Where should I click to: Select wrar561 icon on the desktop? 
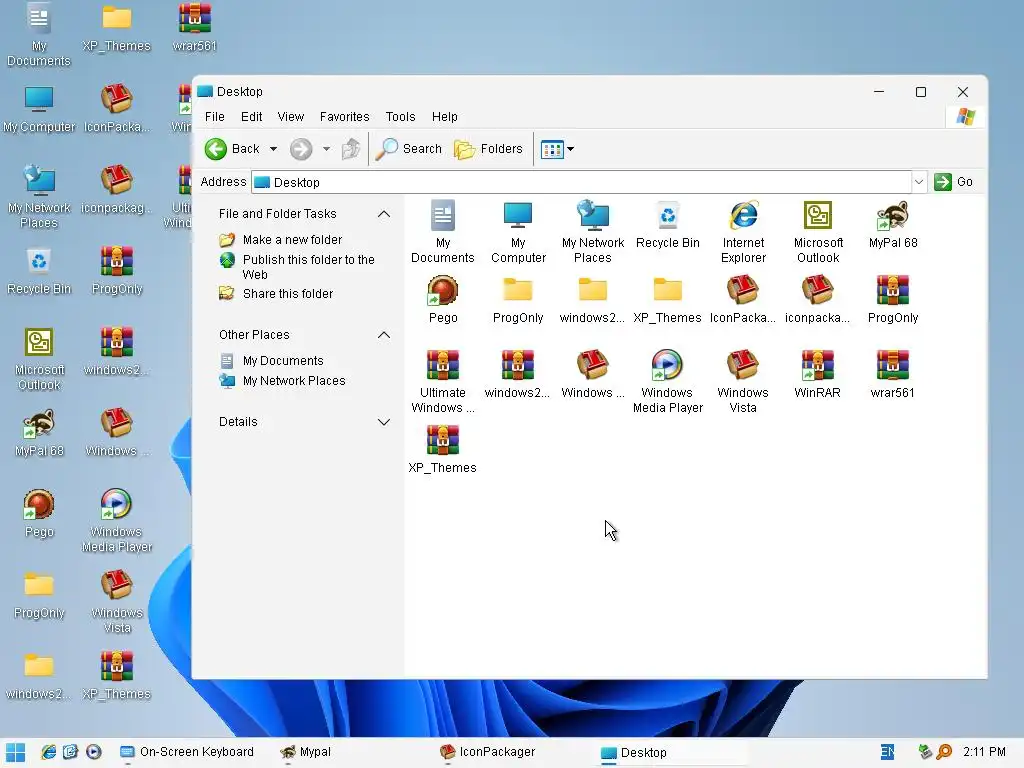coord(195,28)
